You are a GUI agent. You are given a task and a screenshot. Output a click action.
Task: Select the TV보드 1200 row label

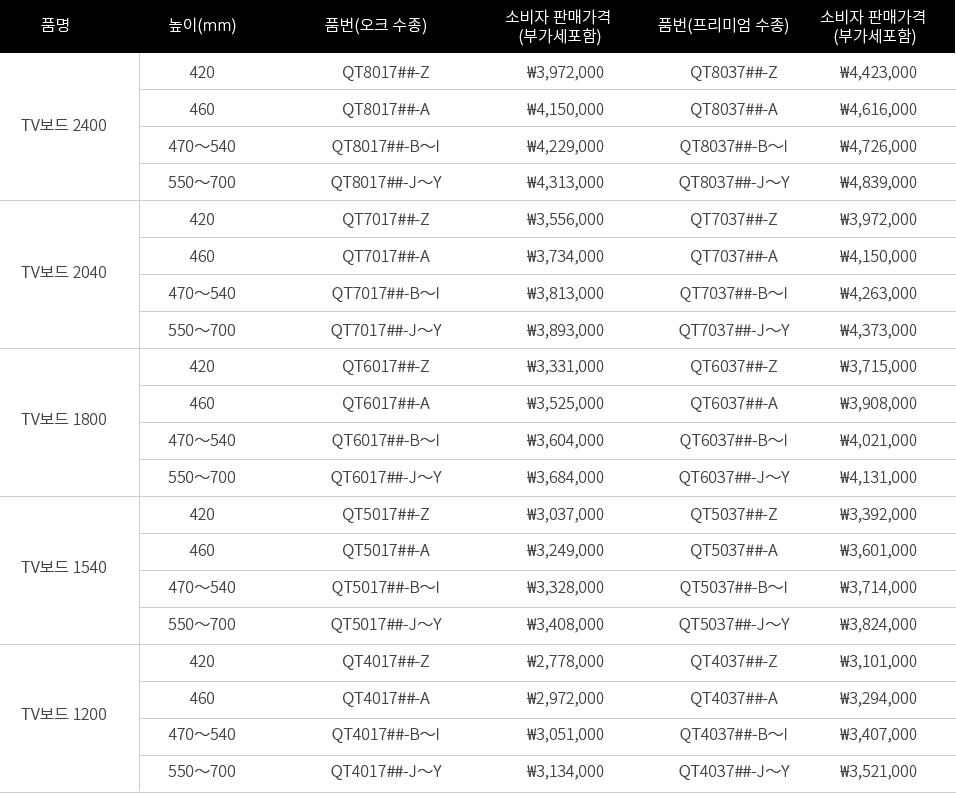click(x=64, y=714)
